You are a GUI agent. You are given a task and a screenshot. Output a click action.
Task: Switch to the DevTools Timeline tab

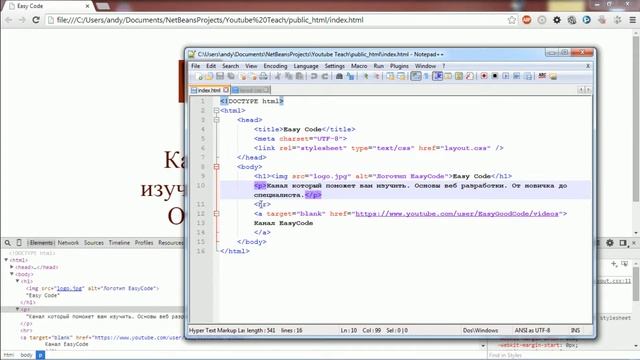[x=119, y=243]
